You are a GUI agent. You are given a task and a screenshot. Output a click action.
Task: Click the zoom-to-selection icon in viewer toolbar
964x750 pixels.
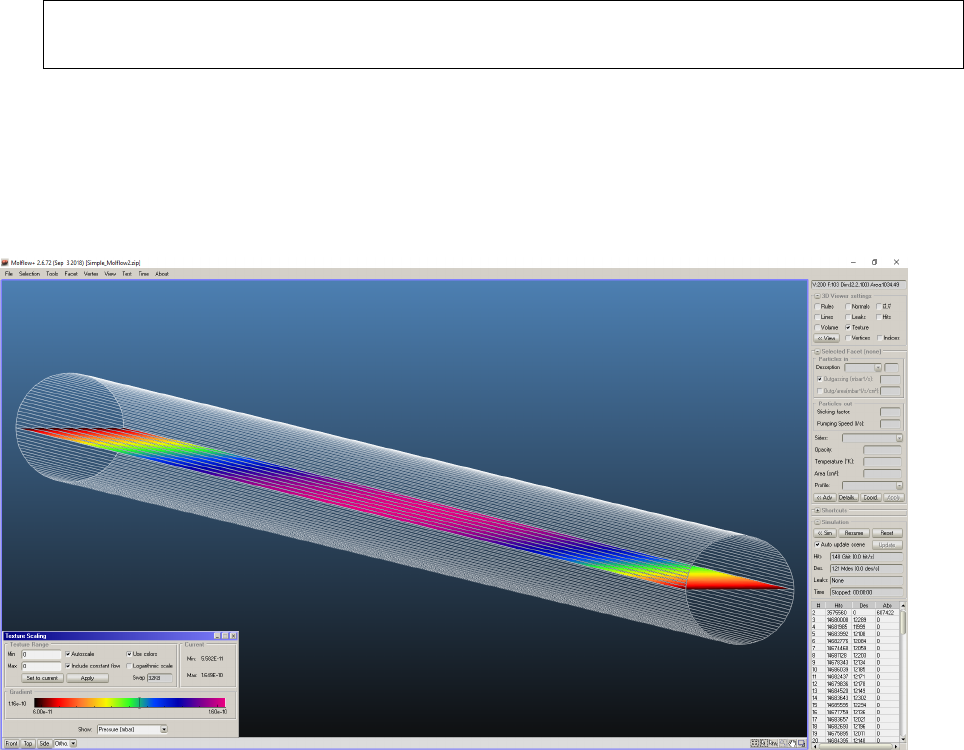point(764,743)
